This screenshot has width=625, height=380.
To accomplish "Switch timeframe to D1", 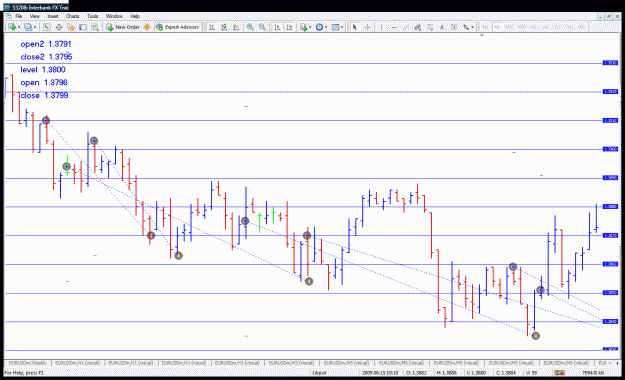I will (x=558, y=27).
